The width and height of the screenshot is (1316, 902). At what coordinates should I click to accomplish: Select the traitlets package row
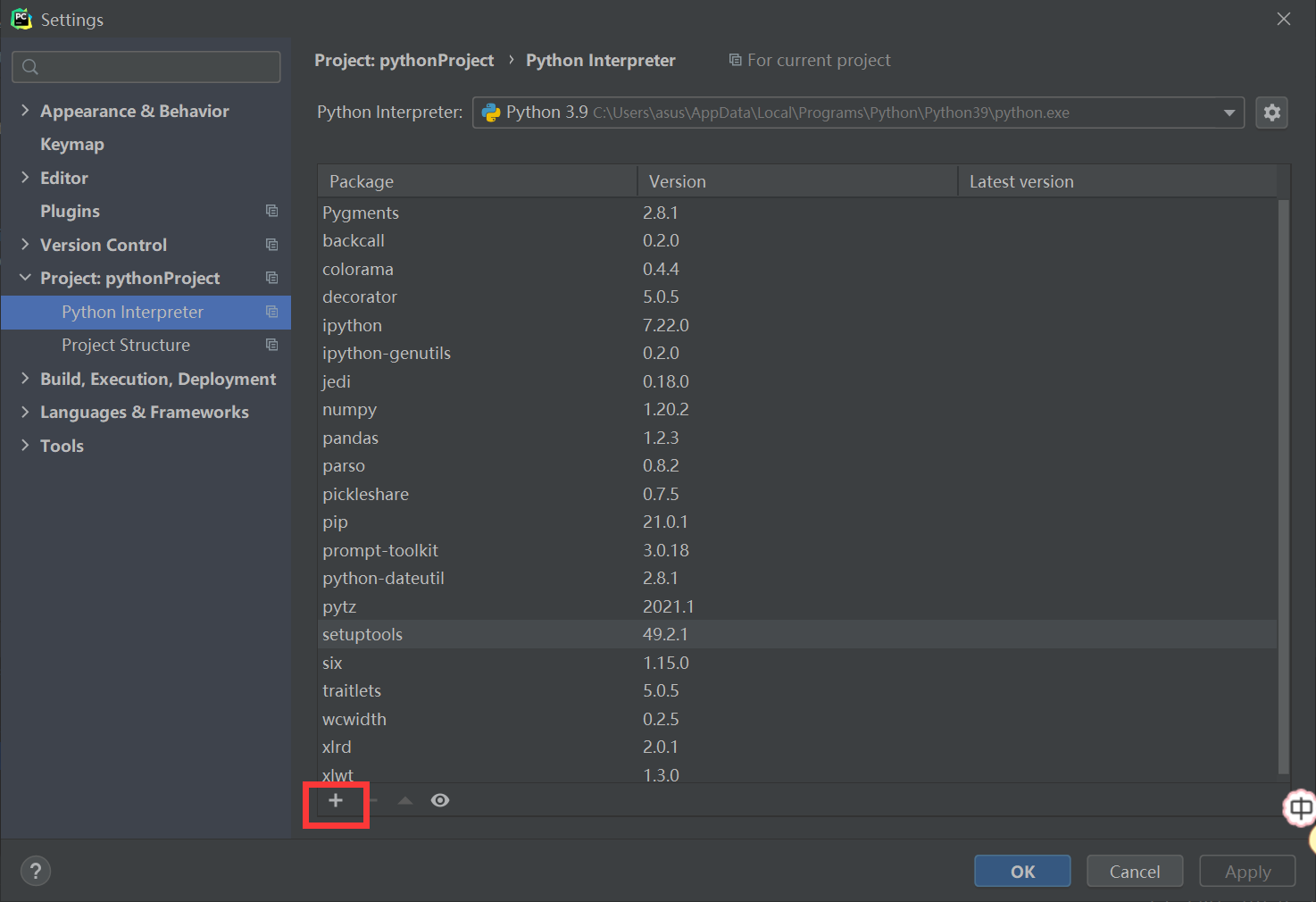797,690
